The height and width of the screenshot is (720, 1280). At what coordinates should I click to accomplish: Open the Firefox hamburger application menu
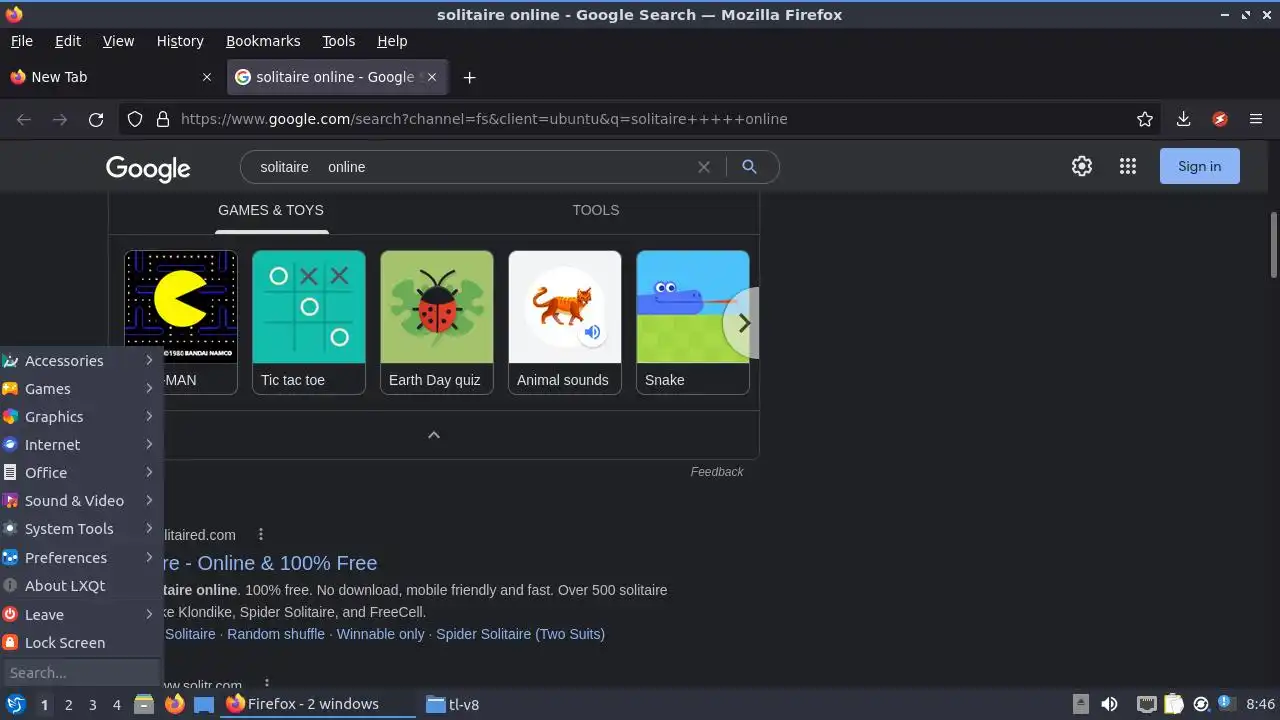pos(1256,119)
